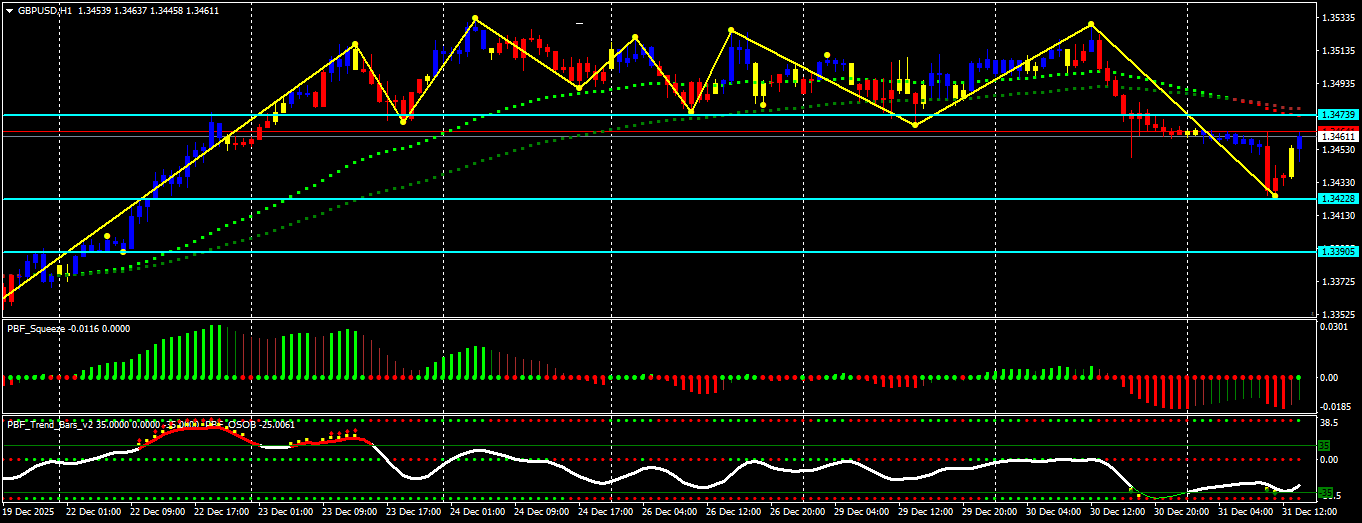Click the 24 Dec 01:00 time label
The image size is (1362, 523).
pos(478,511)
